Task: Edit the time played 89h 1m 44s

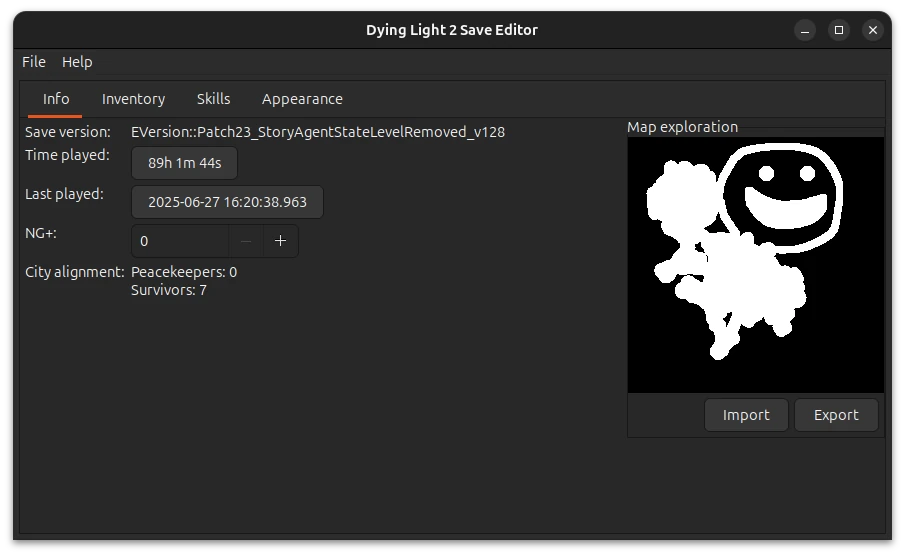Action: (184, 163)
